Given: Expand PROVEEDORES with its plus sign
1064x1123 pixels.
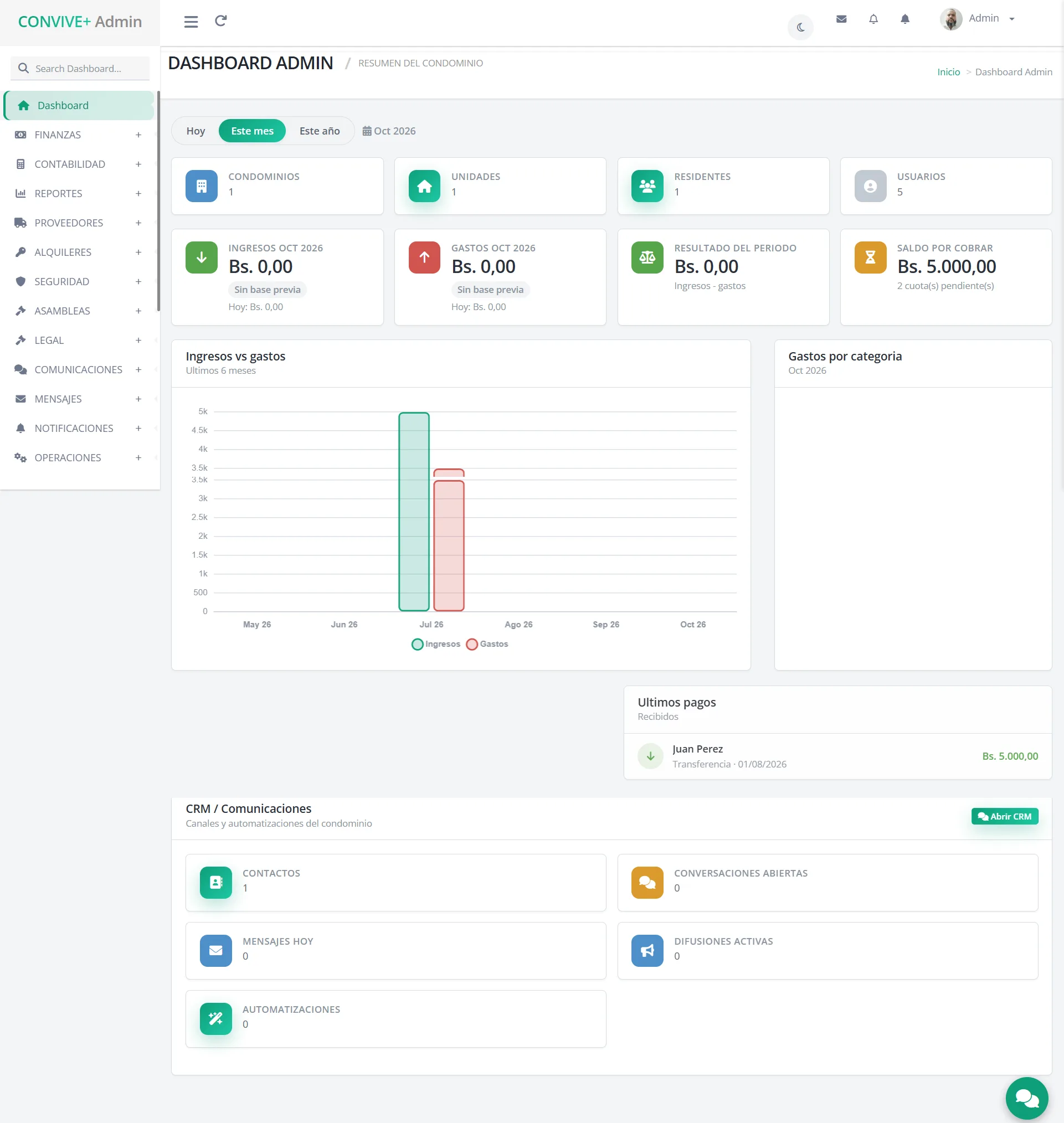Looking at the screenshot, I should click(x=138, y=223).
